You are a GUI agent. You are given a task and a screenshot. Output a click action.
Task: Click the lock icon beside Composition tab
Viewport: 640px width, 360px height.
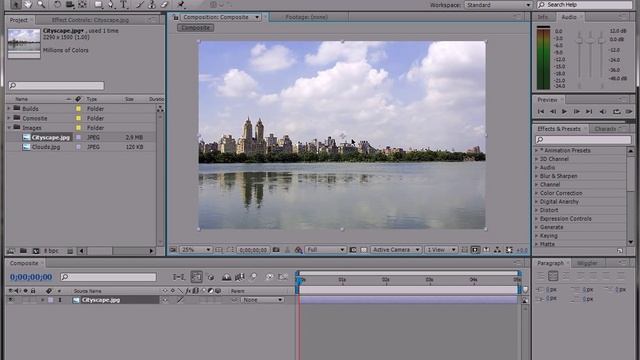(176, 17)
